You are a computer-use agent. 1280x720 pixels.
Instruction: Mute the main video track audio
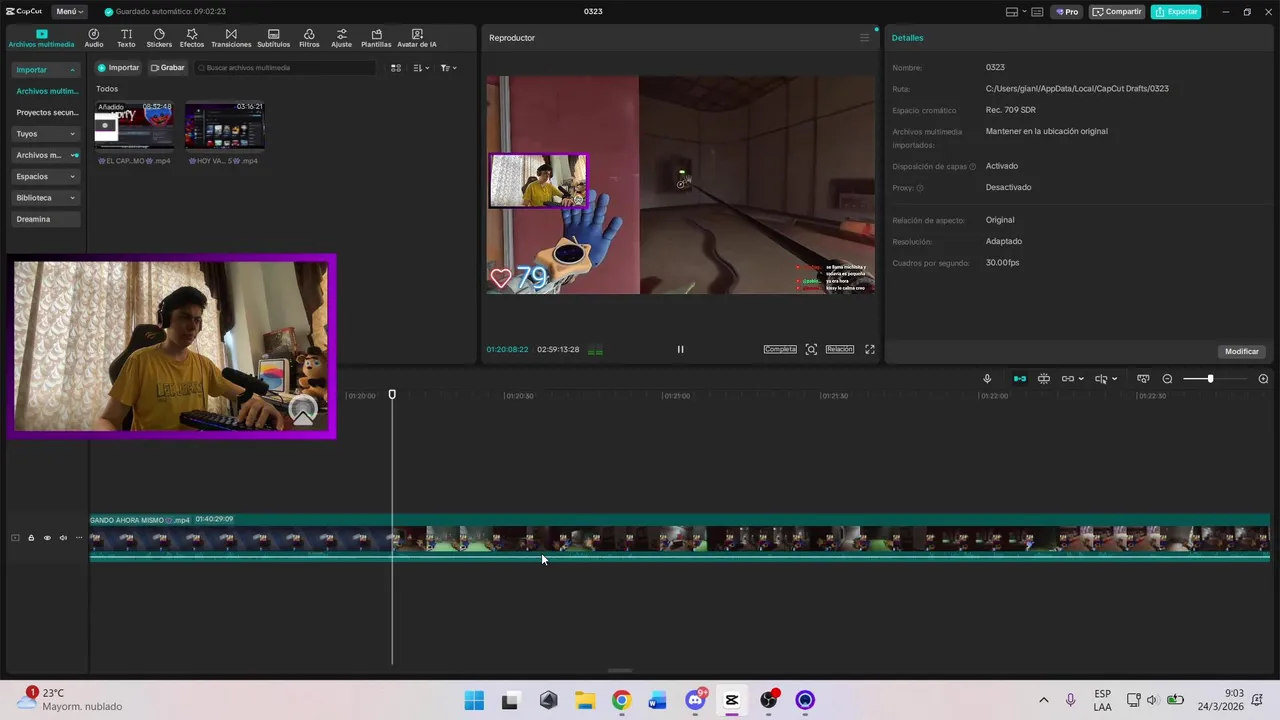point(63,538)
